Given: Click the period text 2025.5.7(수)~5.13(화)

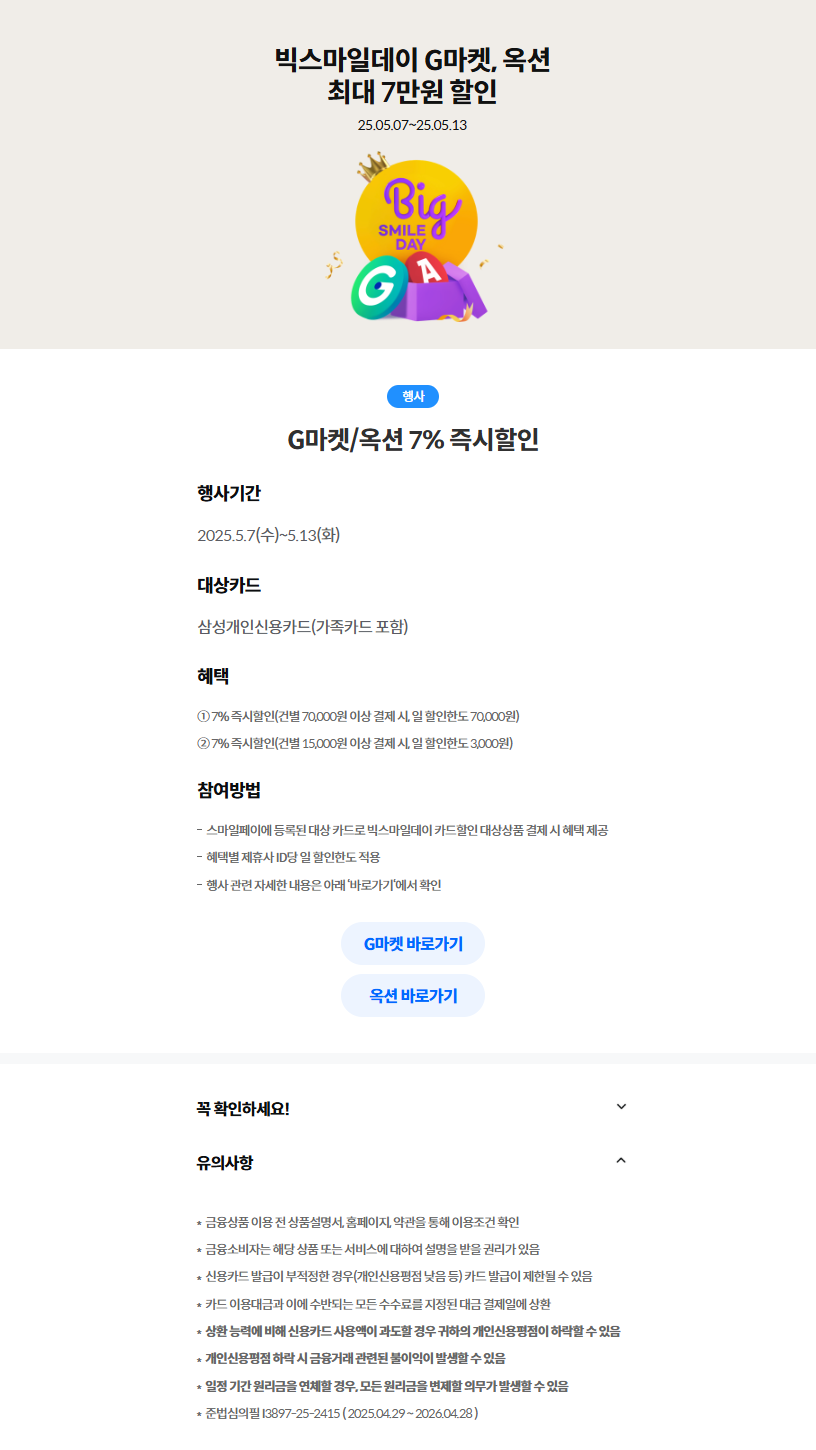Looking at the screenshot, I should pos(269,535).
